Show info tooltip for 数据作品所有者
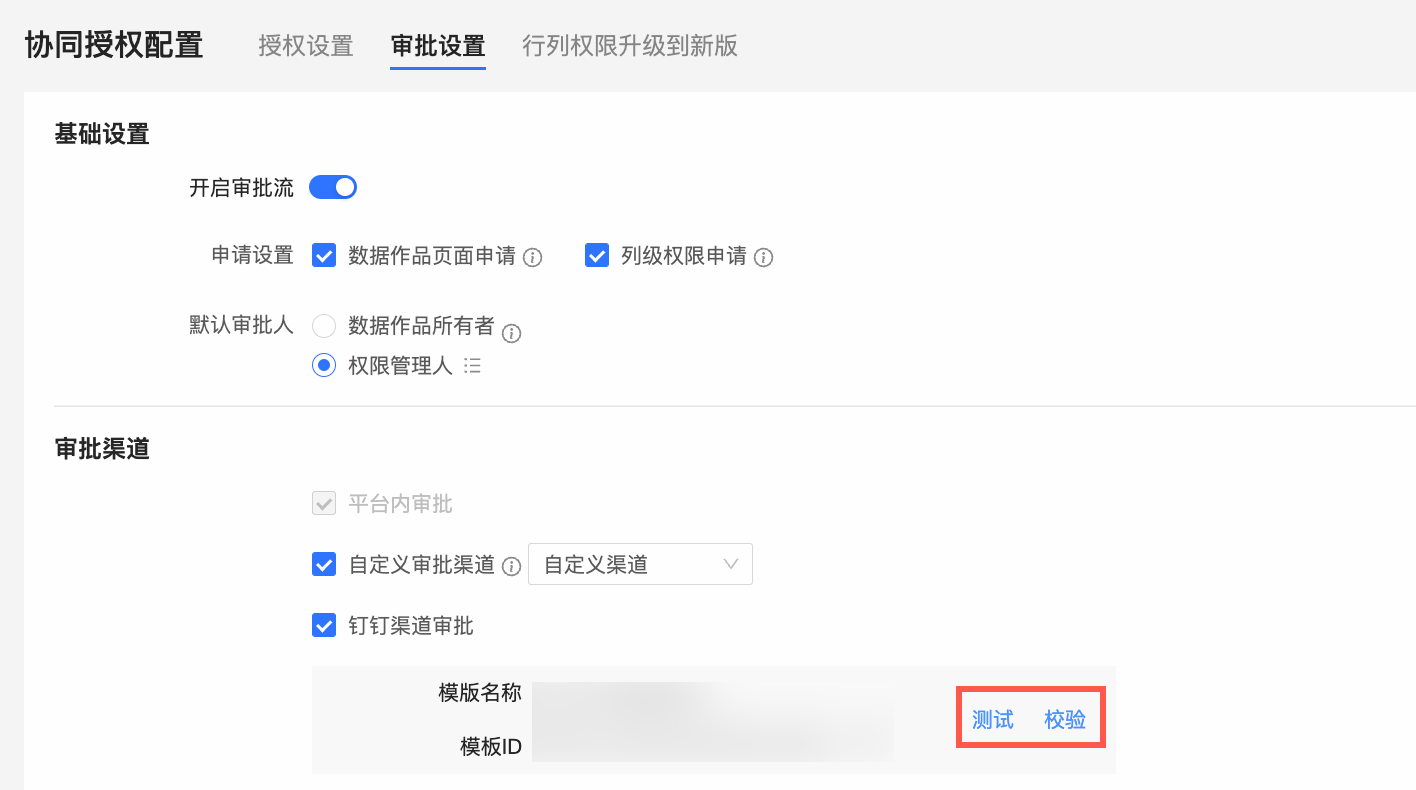This screenshot has height=790, width=1416. tap(511, 334)
